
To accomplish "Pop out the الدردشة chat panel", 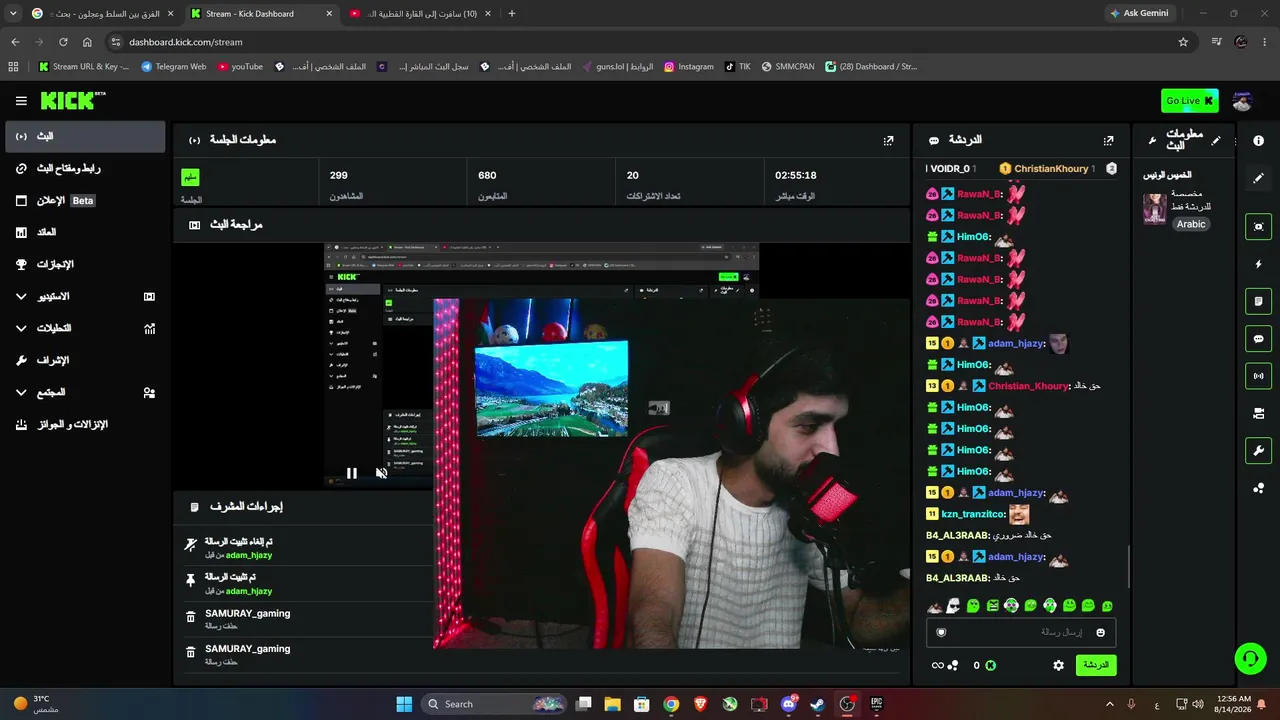I will tap(1108, 141).
